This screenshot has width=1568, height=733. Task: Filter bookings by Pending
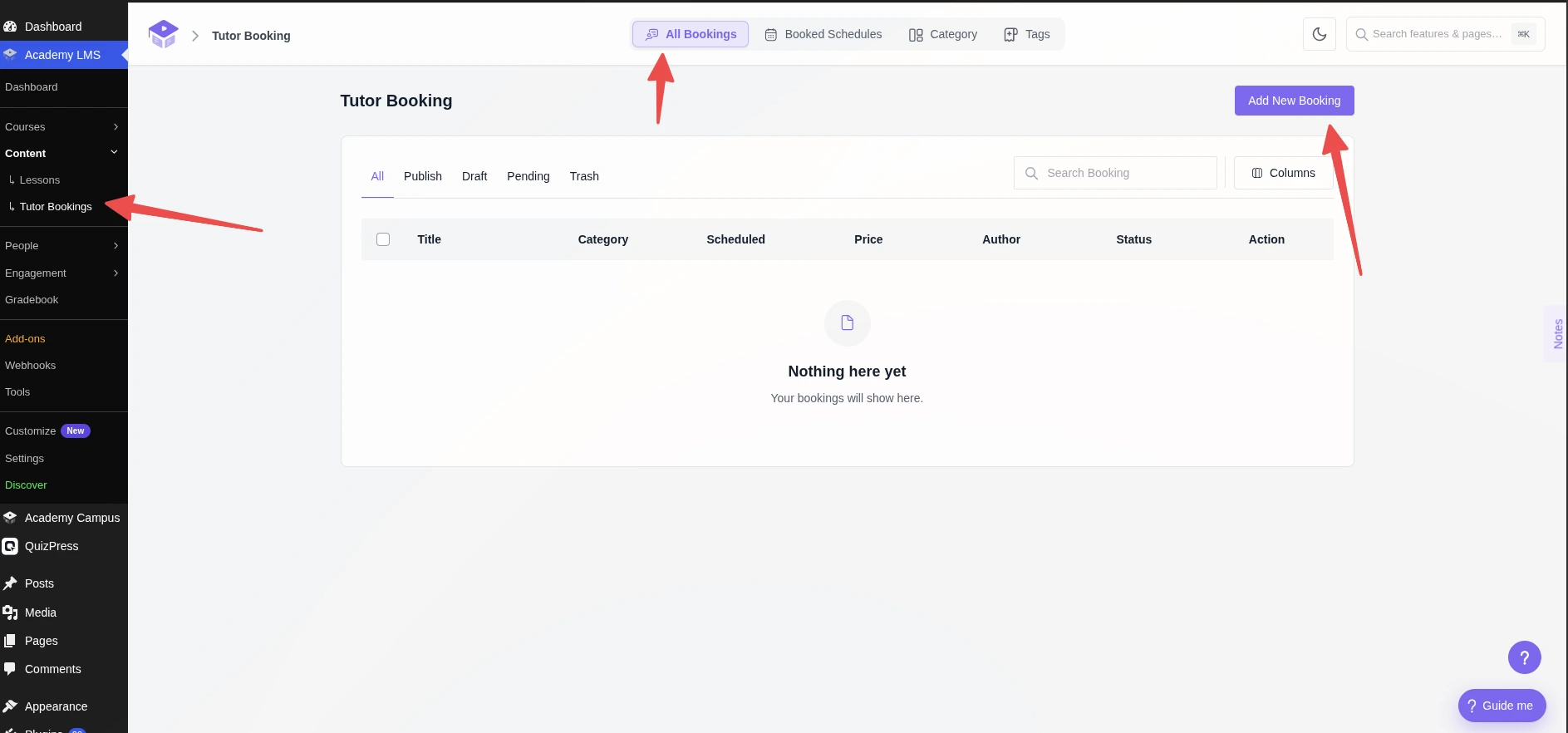pos(528,176)
